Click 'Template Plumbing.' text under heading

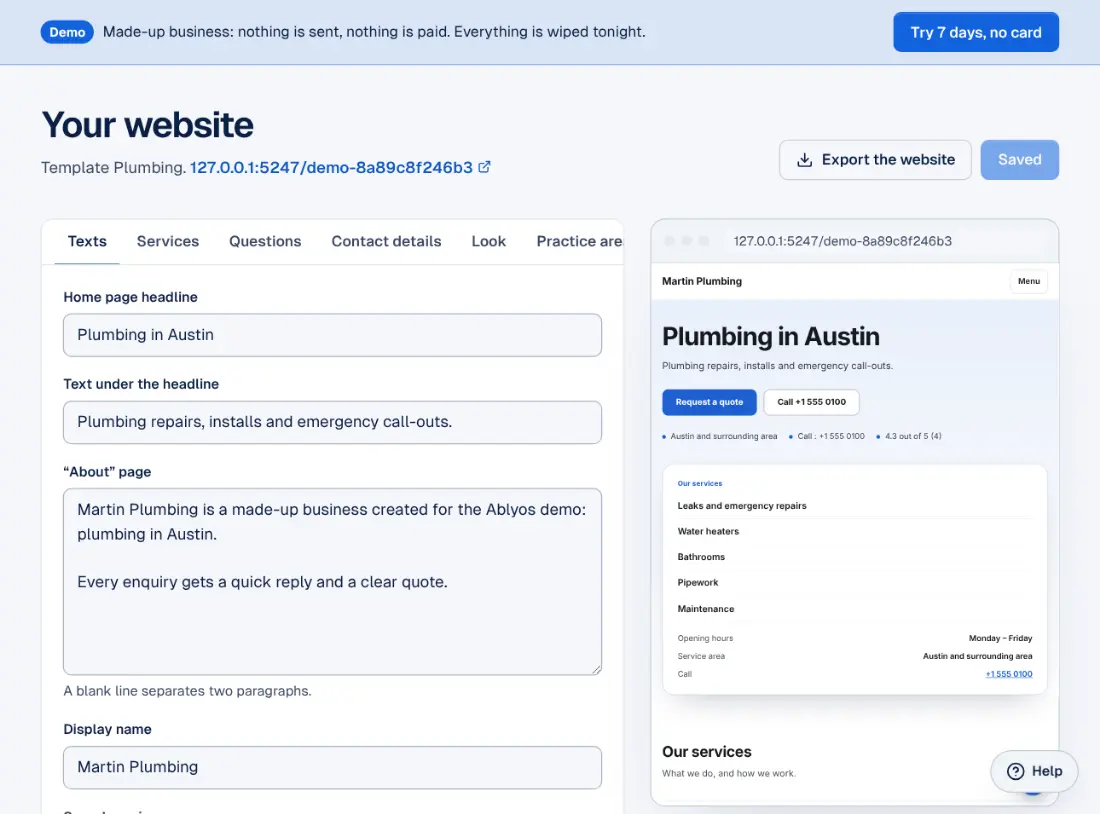(x=113, y=168)
